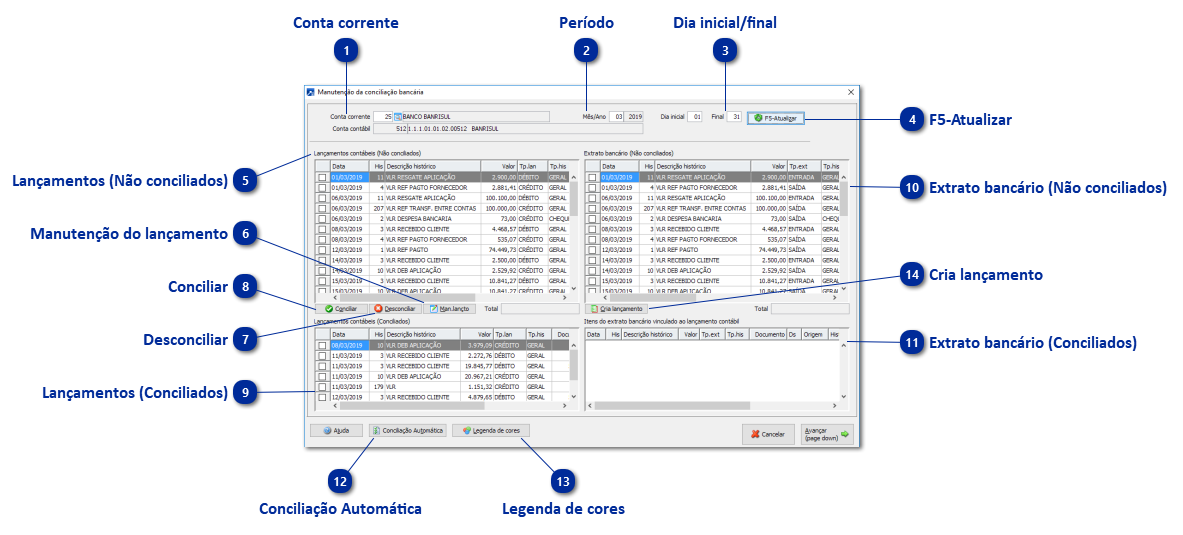Check the VLR DESPESA BANCARIA 73,00 CRÉDITO row
Image resolution: width=1183 pixels, height=535 pixels.
tap(322, 218)
